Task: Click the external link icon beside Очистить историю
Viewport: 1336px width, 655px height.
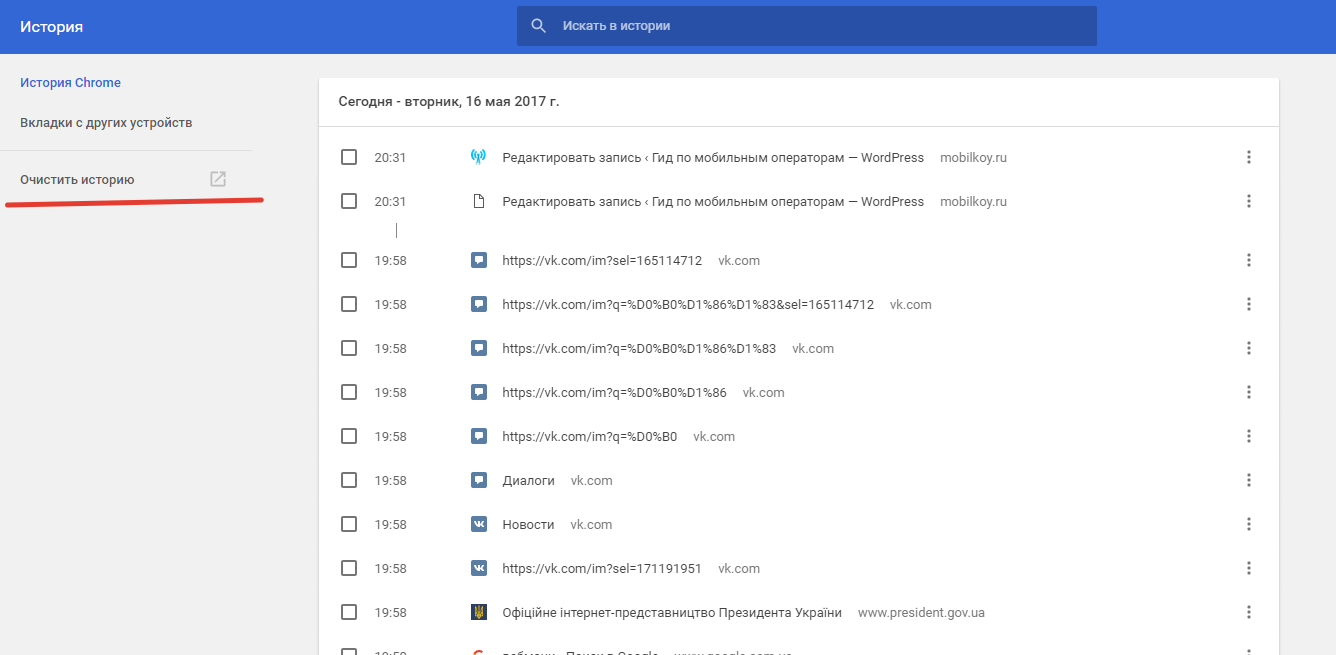Action: (x=217, y=179)
